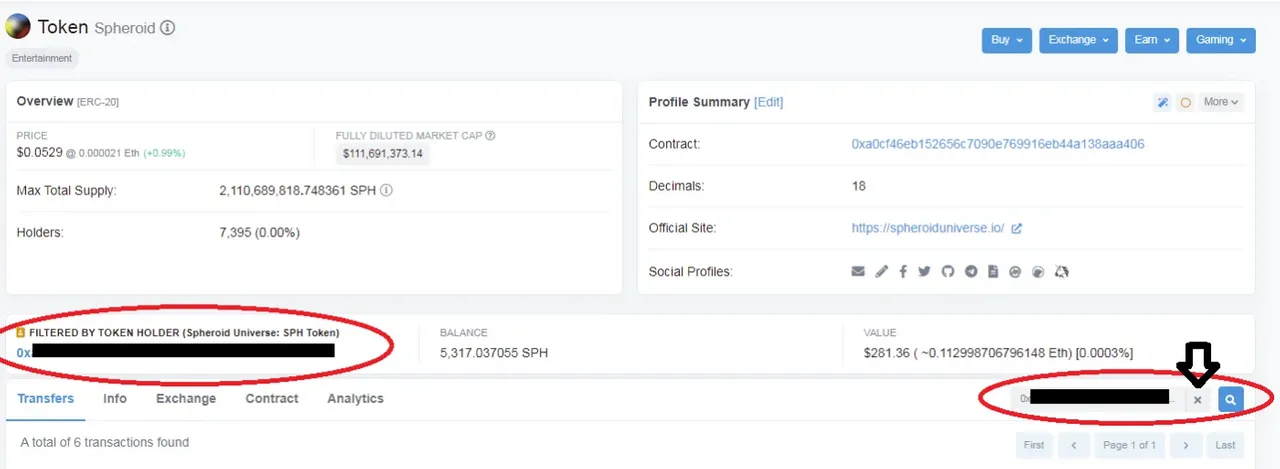Viewport: 1280px width, 469px height.
Task: Switch to the Exchange tab
Action: pyautogui.click(x=186, y=398)
